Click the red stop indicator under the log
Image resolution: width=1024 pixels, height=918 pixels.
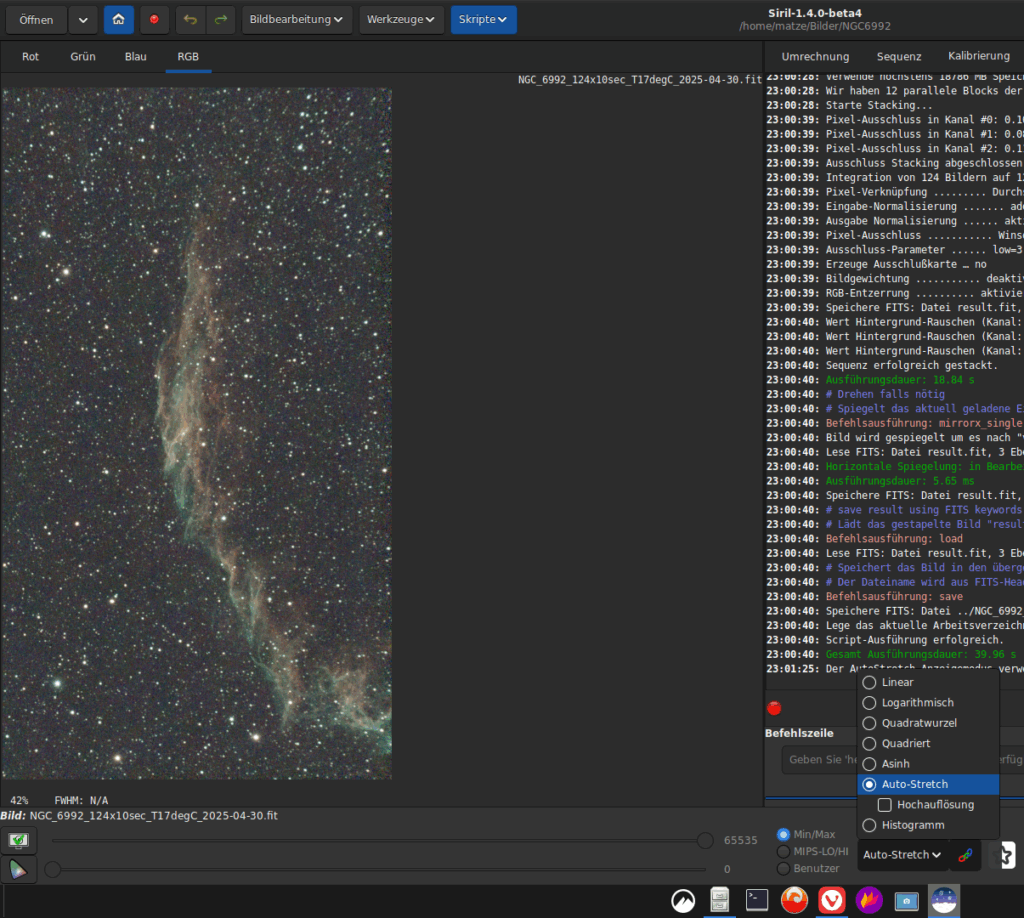click(774, 708)
